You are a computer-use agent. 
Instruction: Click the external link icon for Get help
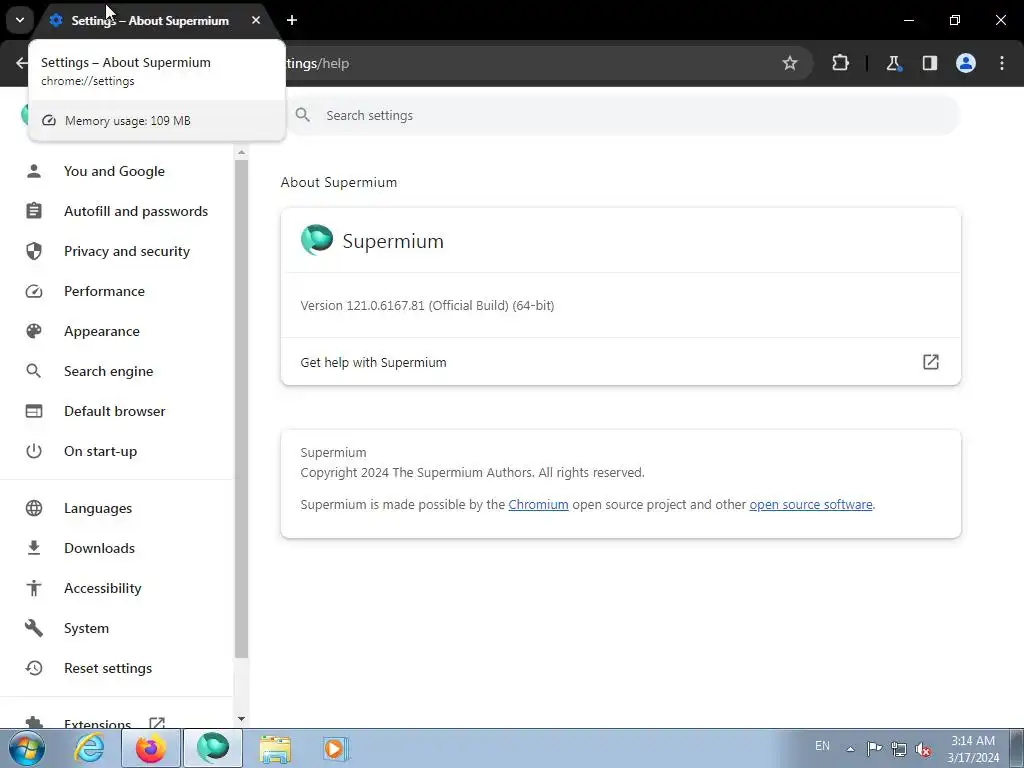(931, 362)
